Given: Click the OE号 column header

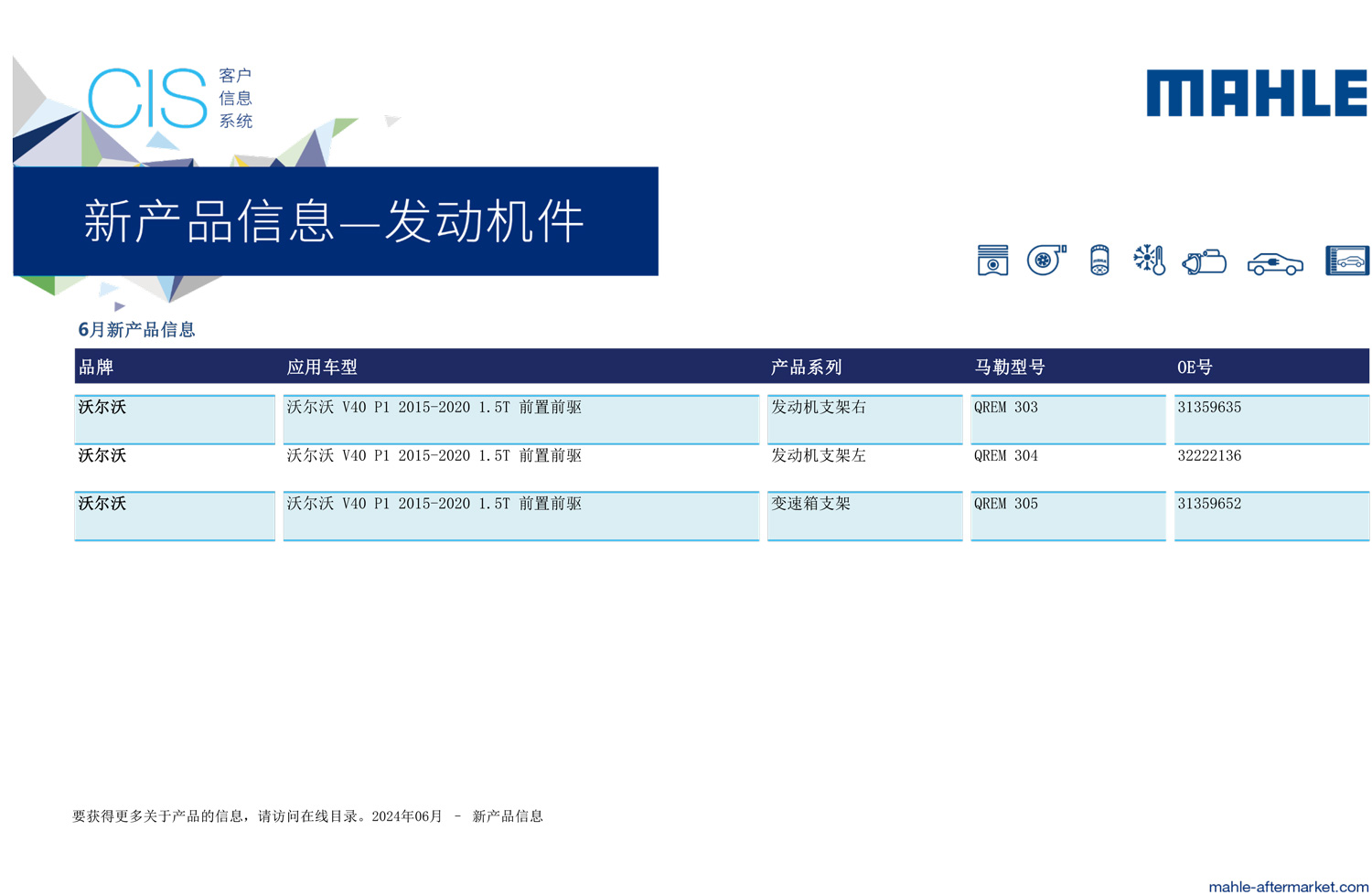Looking at the screenshot, I should (x=1195, y=368).
